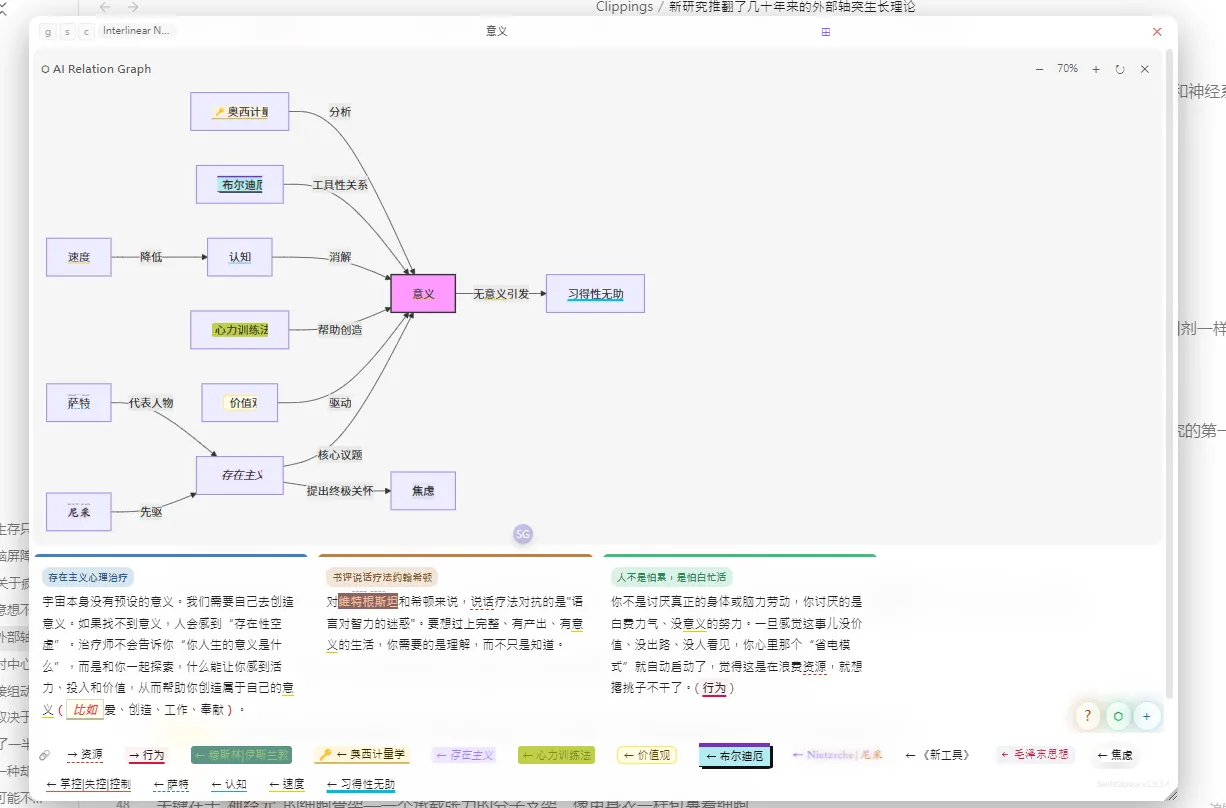Reset the graph view with the refresh icon
Screen dimensions: 1226x808
pyautogui.click(x=1120, y=69)
